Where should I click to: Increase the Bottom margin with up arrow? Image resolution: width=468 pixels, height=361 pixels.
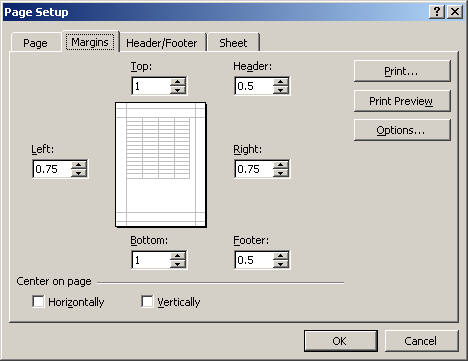tap(178, 256)
